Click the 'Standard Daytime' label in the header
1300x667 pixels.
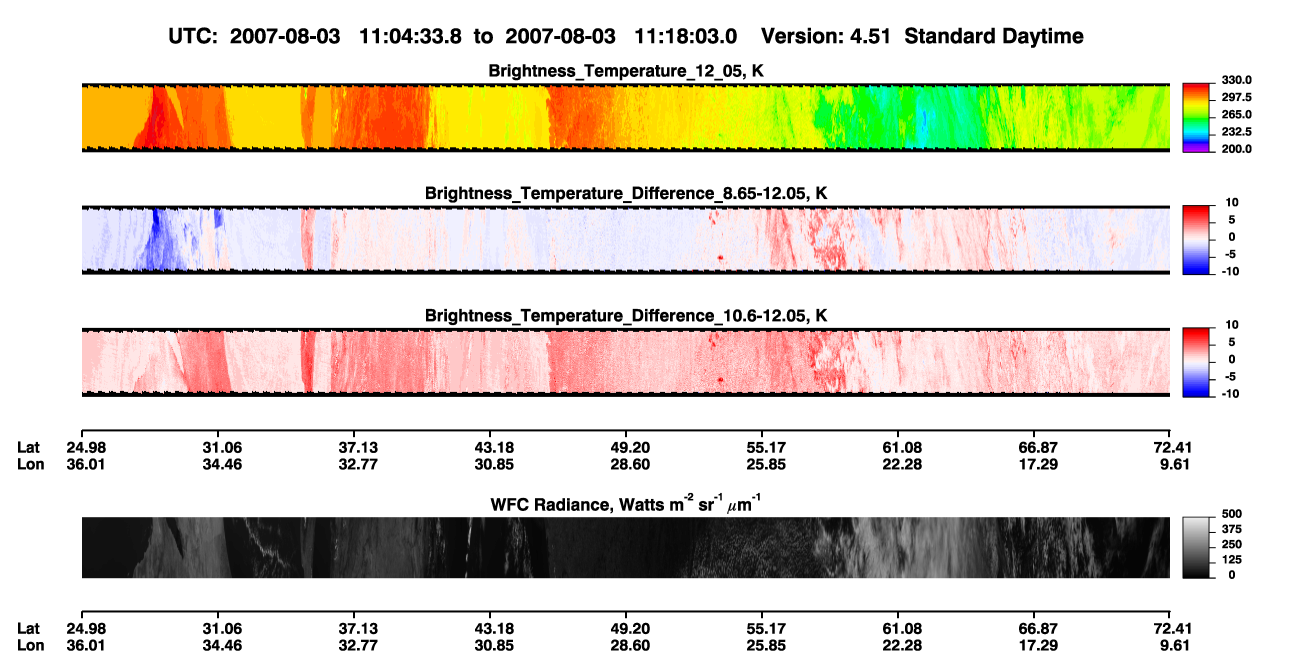pos(994,37)
